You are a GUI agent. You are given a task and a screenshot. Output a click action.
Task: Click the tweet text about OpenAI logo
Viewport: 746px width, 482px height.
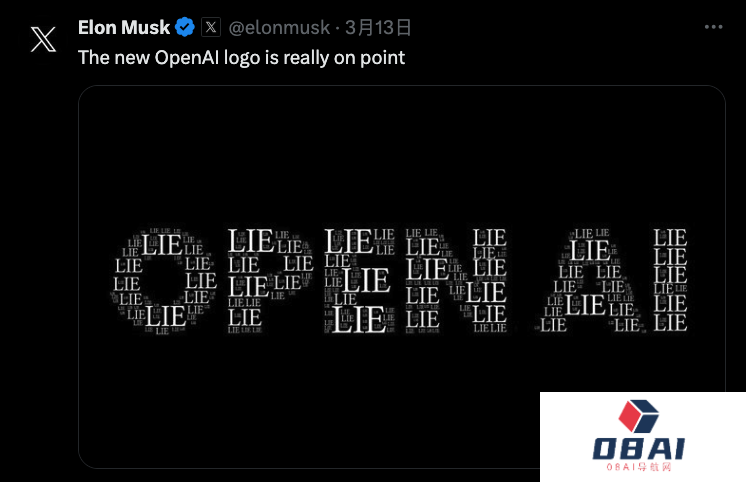[241, 57]
